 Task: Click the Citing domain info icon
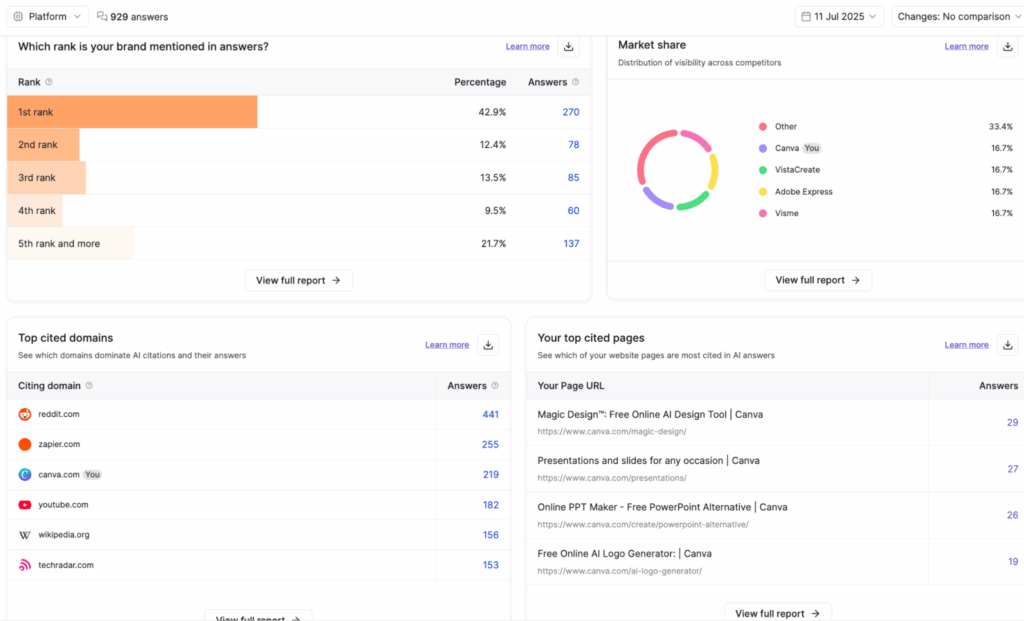click(x=89, y=386)
